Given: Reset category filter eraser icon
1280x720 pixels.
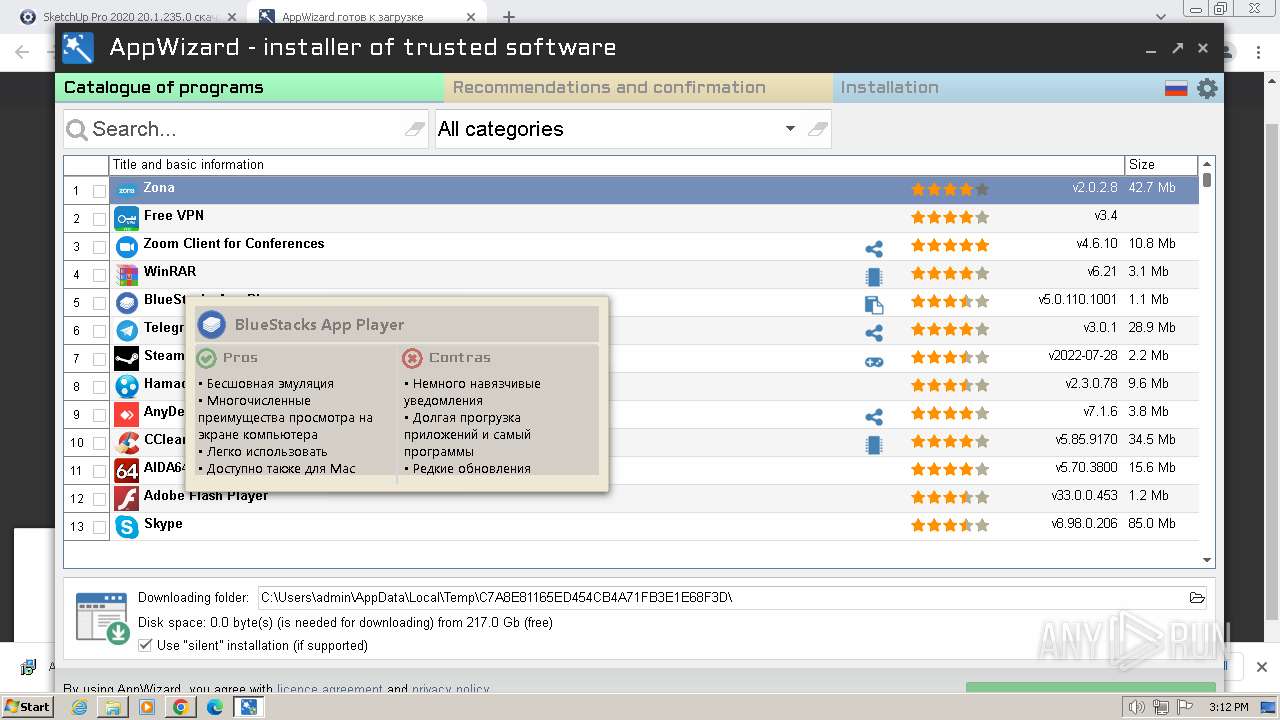Looking at the screenshot, I should tap(818, 129).
